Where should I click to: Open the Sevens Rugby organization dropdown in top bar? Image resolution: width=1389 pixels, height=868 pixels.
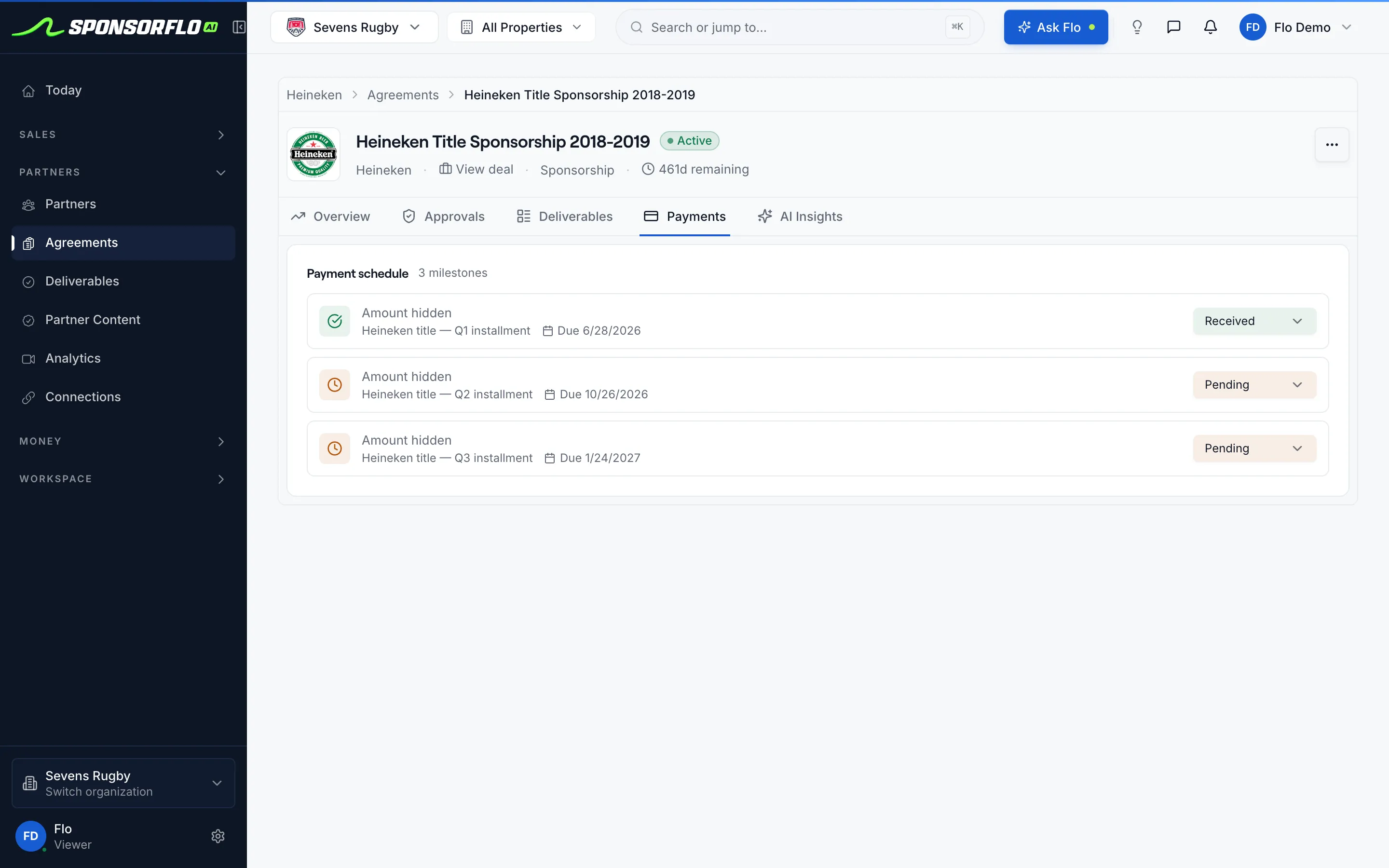(354, 27)
